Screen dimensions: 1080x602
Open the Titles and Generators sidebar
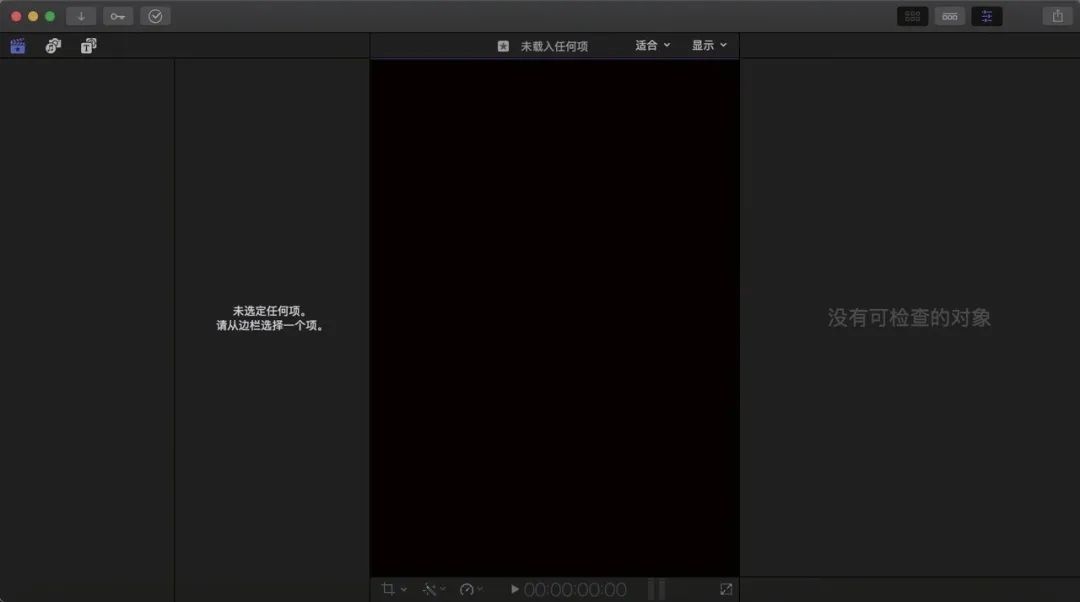click(88, 46)
